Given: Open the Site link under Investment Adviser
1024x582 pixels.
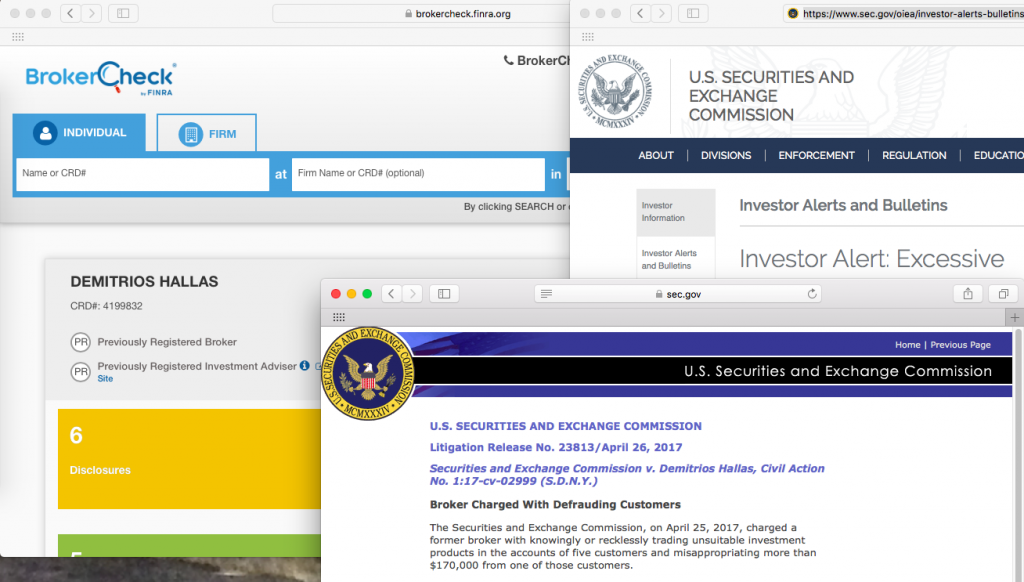Looking at the screenshot, I should click(105, 379).
